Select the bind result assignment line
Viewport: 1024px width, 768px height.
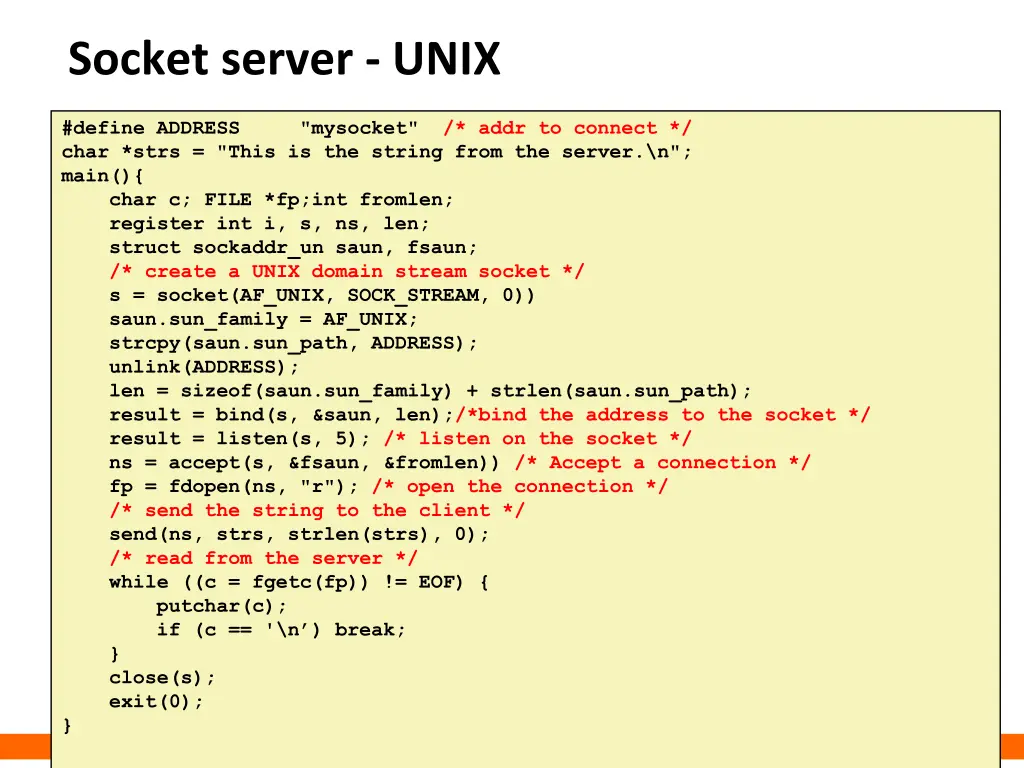click(x=280, y=415)
